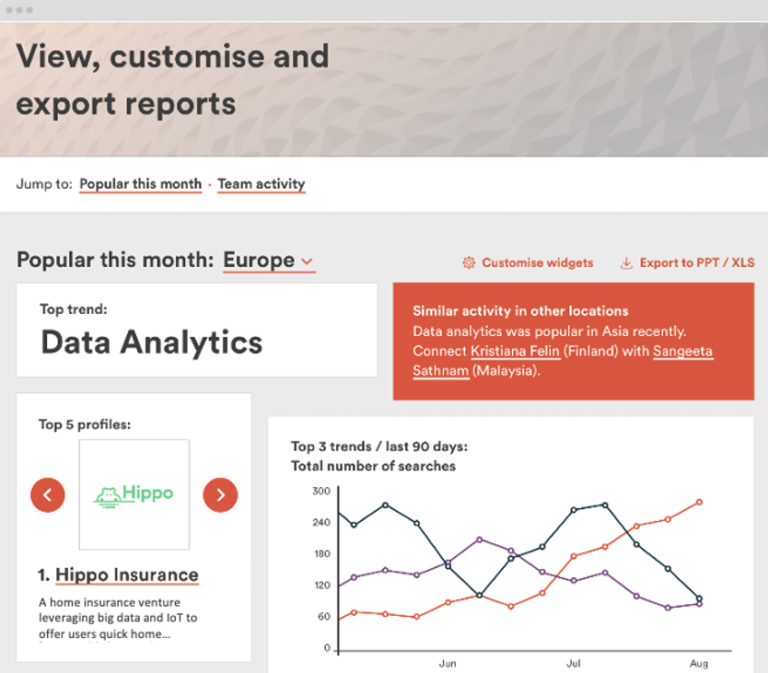Click the Jun label on chart axis
The height and width of the screenshot is (673, 768).
click(x=447, y=664)
